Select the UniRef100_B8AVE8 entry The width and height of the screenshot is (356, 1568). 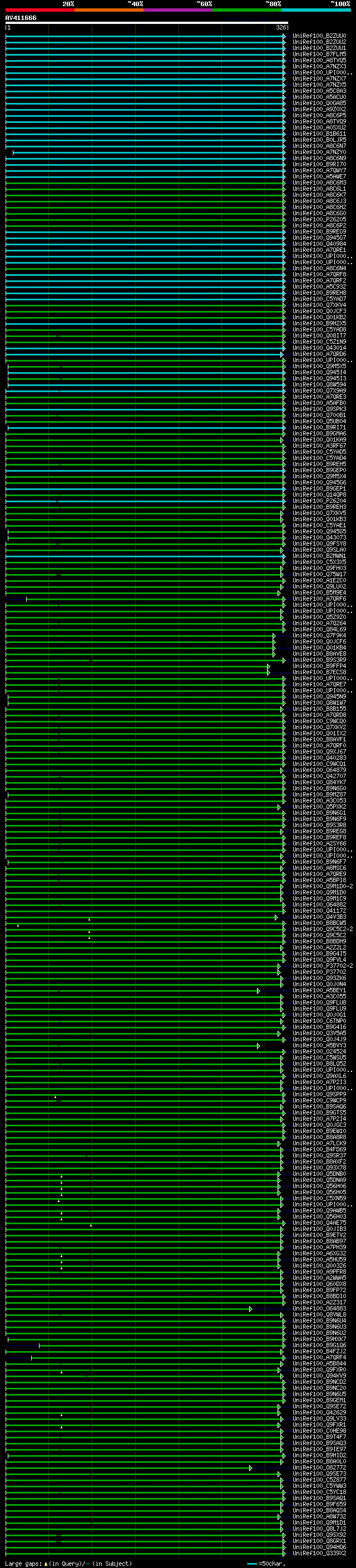[319, 654]
